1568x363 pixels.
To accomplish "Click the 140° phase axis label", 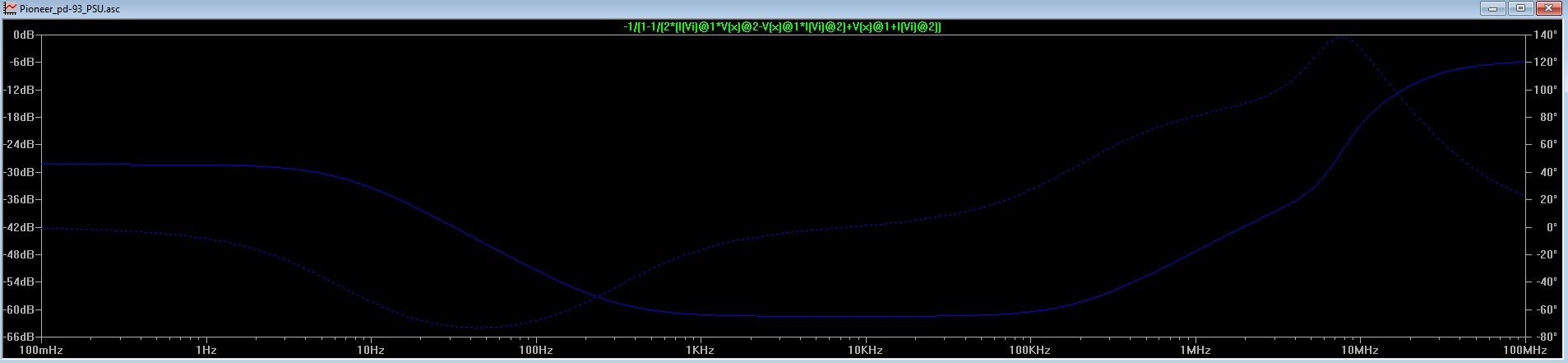I will [1546, 35].
